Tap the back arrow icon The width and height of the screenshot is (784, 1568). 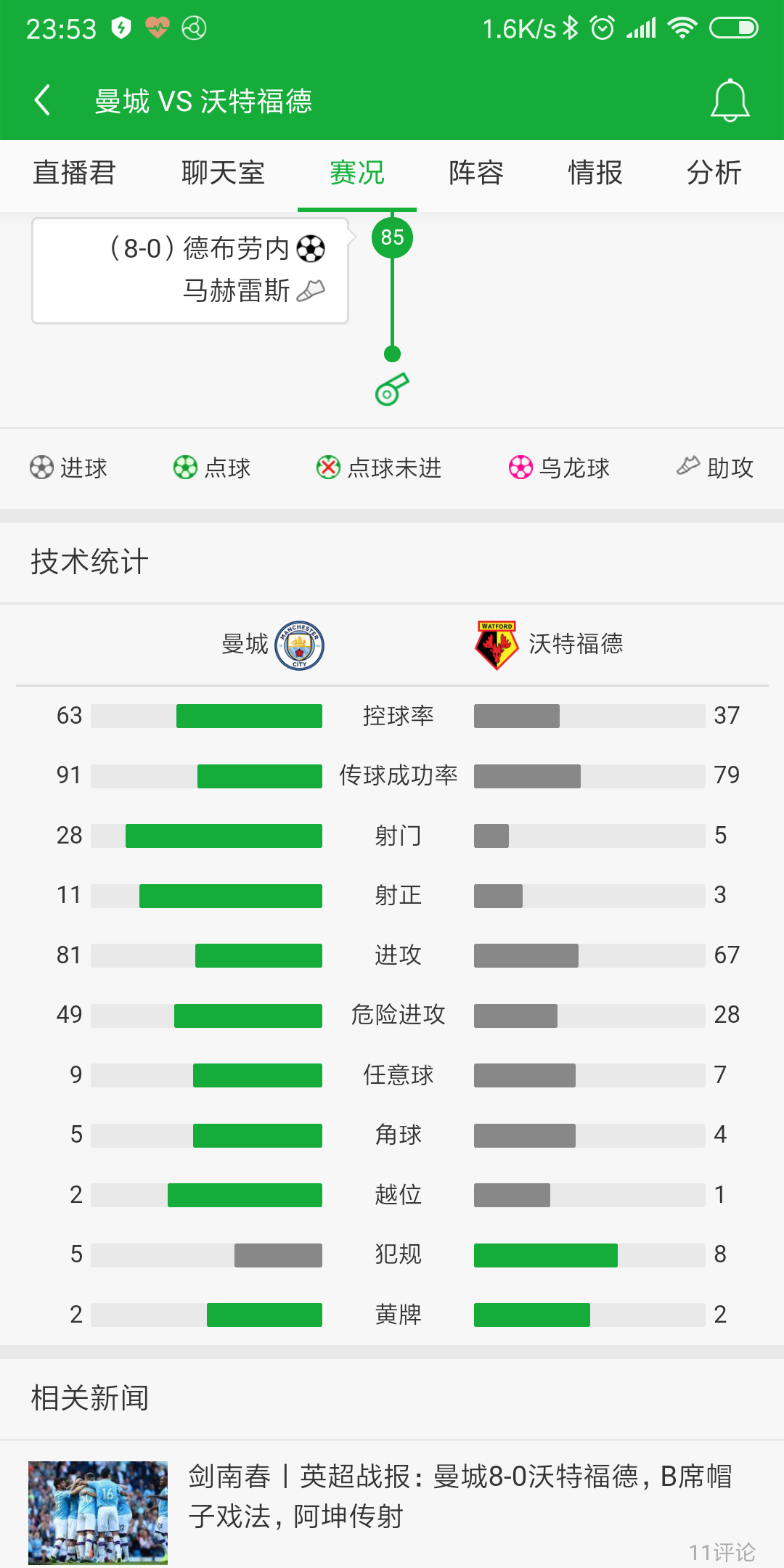(43, 100)
